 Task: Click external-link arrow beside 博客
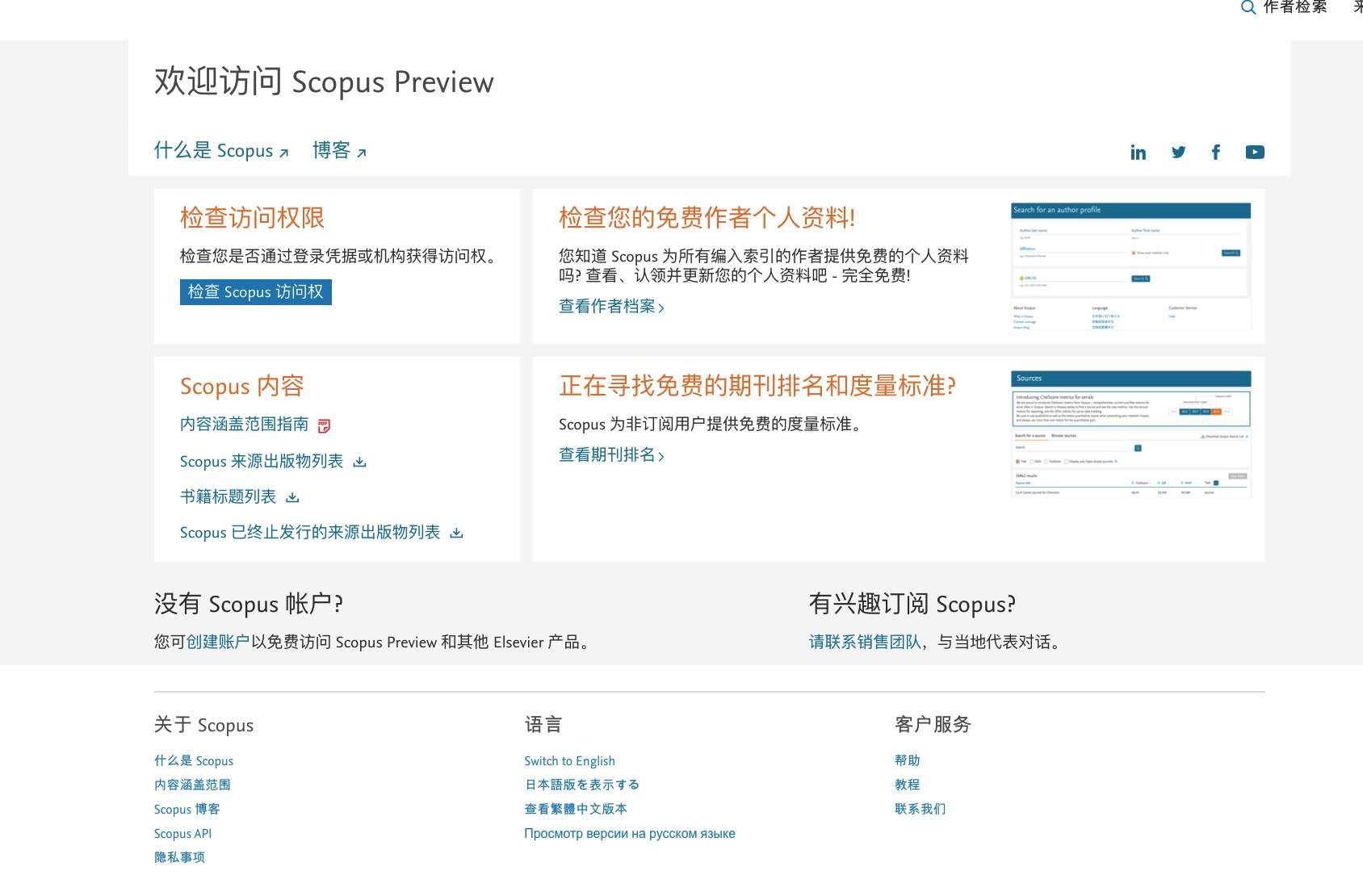coord(362,153)
